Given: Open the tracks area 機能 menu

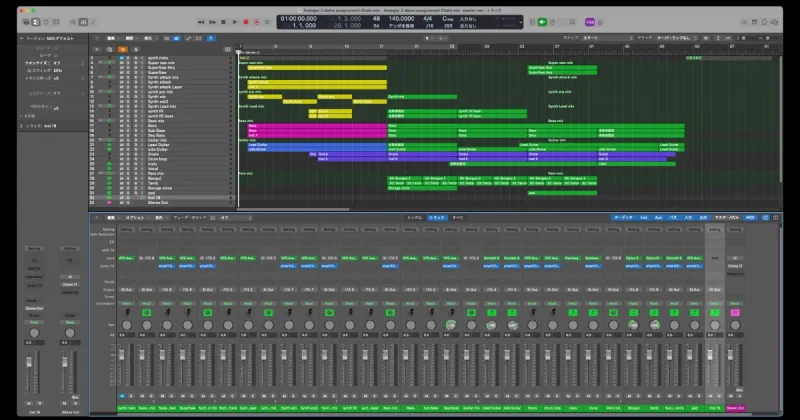Looking at the screenshot, I should click(130, 38).
